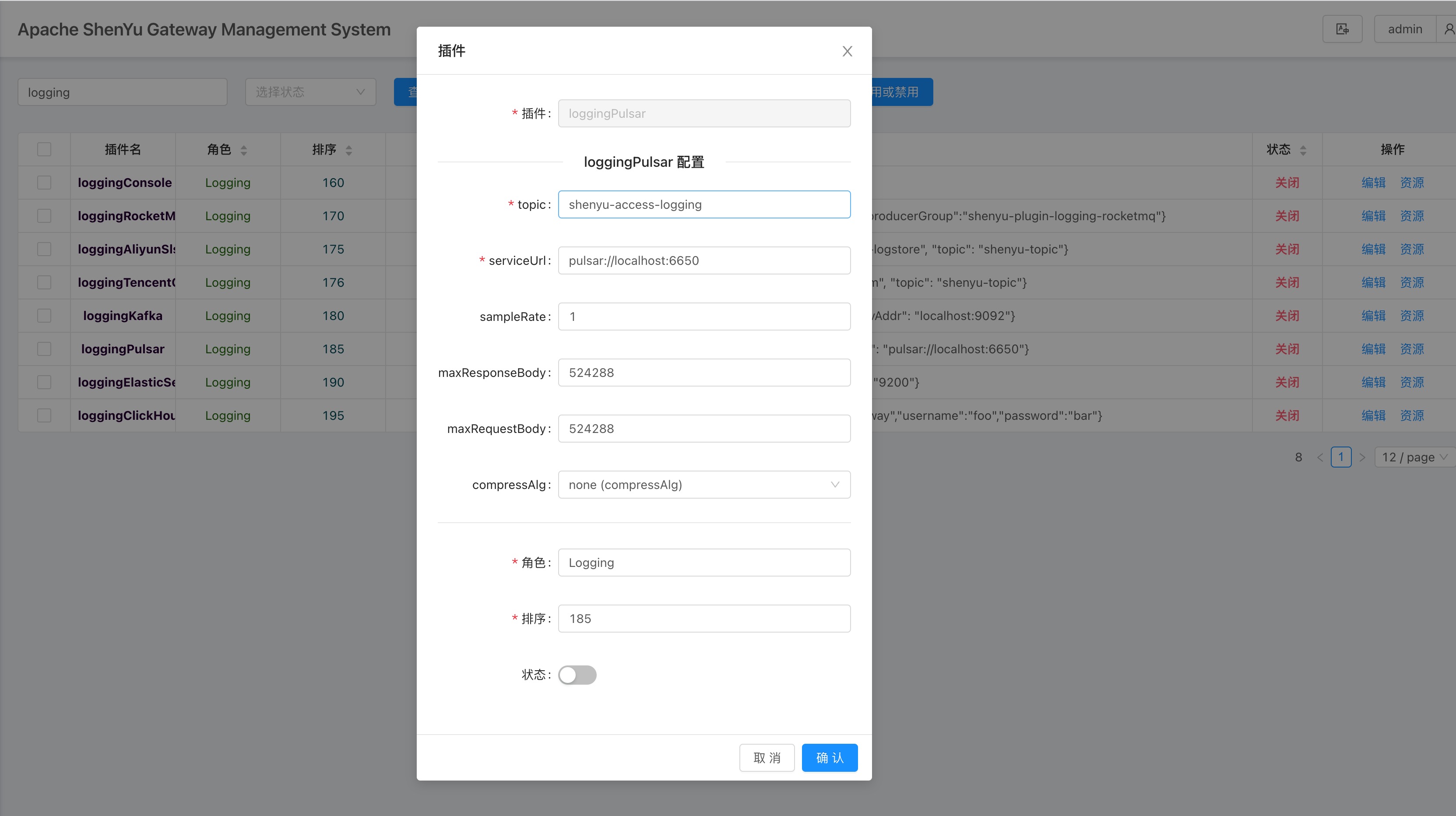The width and height of the screenshot is (1456, 816).
Task: Open the compressAlg dropdown
Action: tap(703, 485)
